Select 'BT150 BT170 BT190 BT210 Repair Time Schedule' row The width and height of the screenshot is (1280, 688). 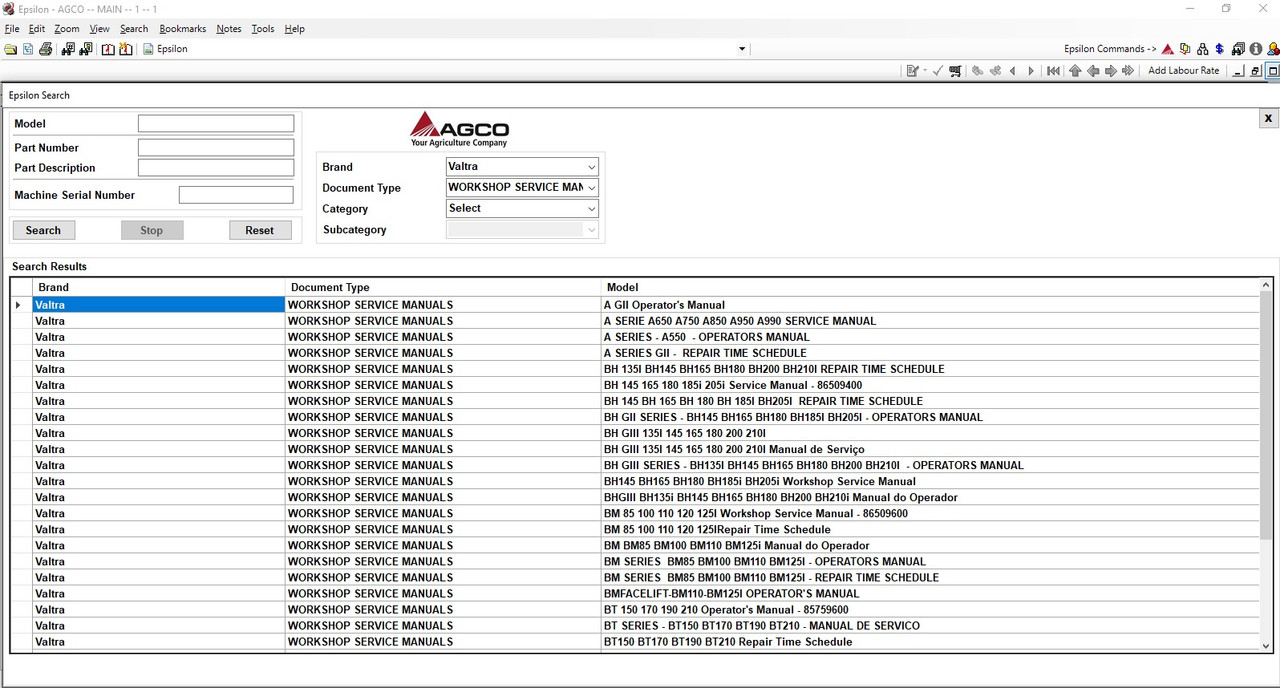pyautogui.click(x=636, y=642)
